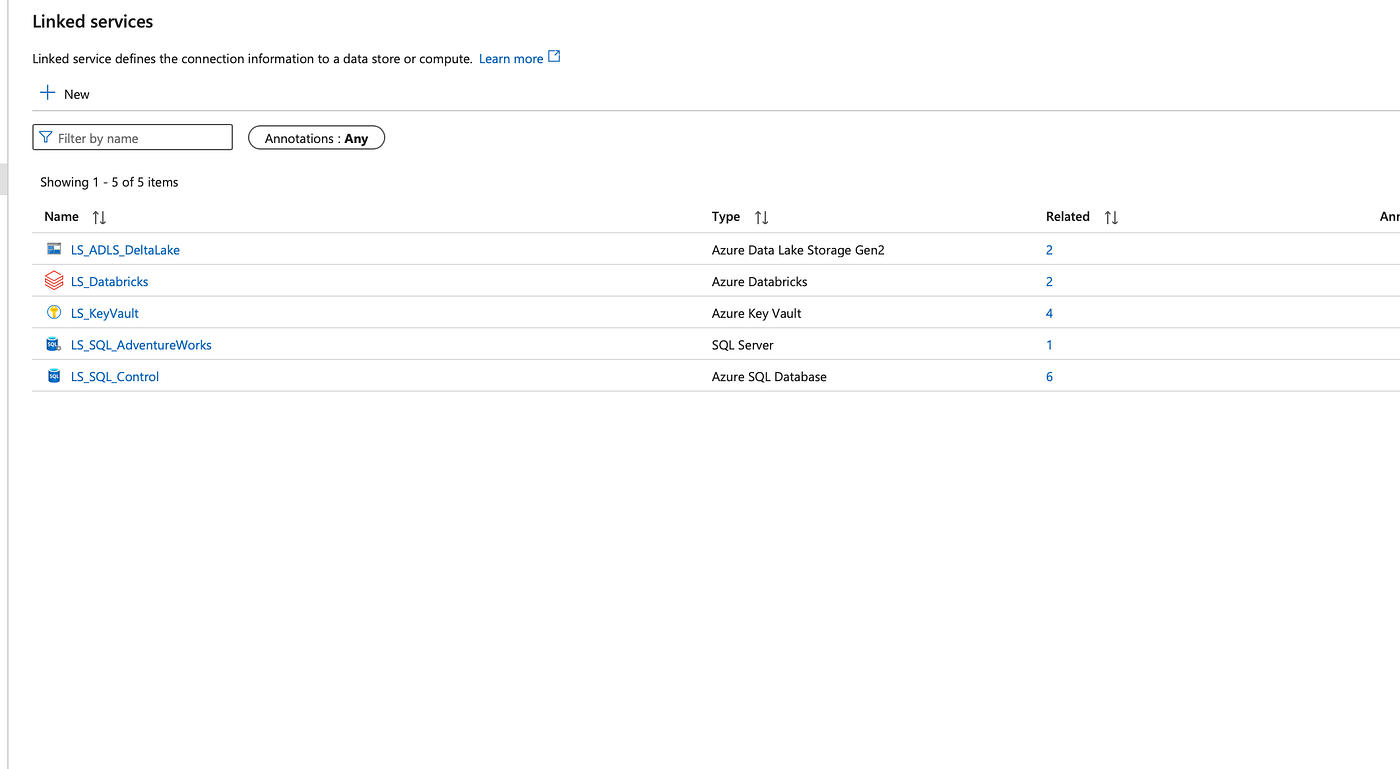Click the plus icon beside New
The height and width of the screenshot is (769, 1400).
[x=47, y=93]
